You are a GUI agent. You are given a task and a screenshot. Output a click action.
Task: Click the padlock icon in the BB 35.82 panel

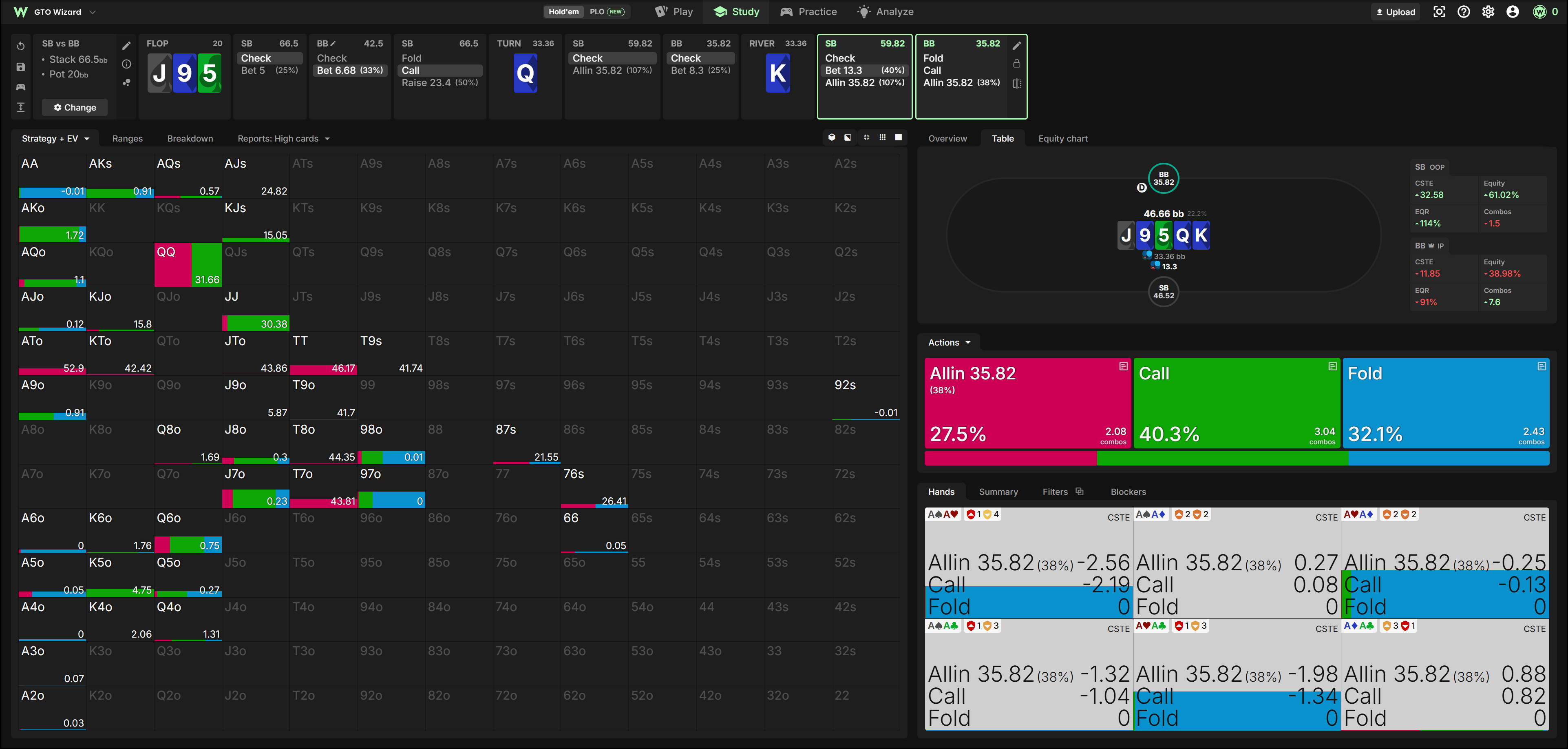point(1016,63)
